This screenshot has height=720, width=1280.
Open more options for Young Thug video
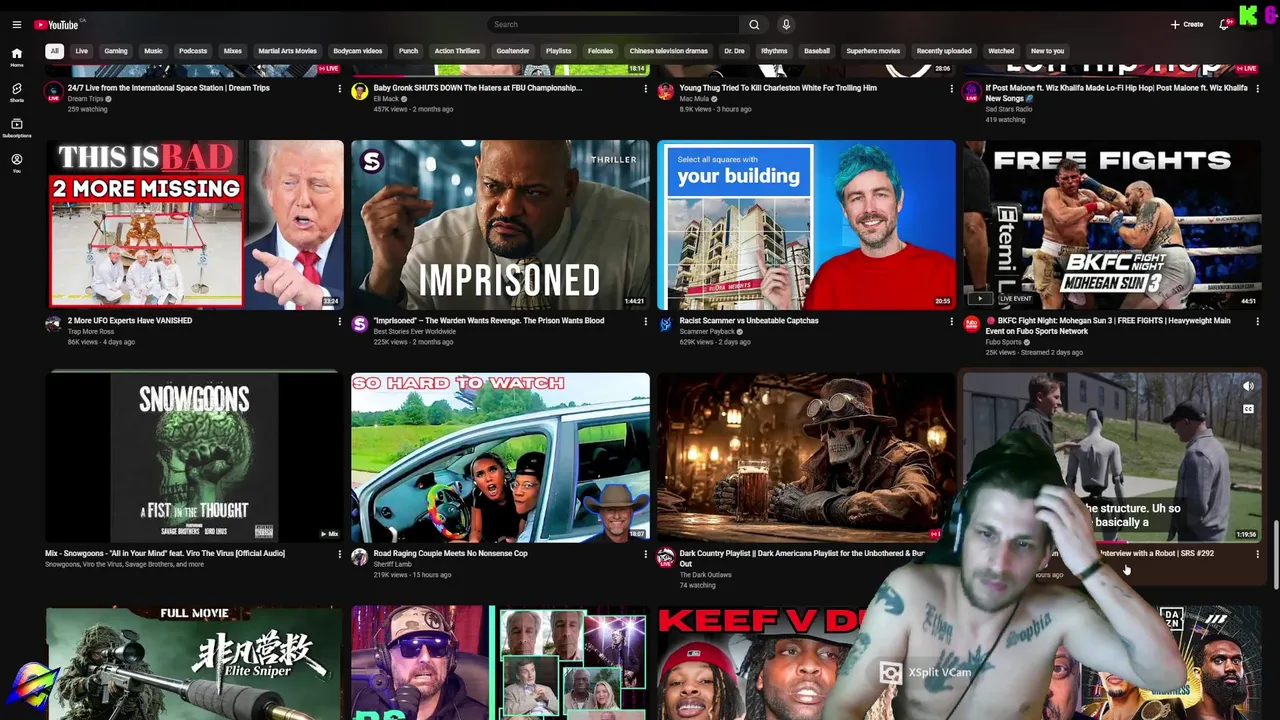click(x=951, y=88)
